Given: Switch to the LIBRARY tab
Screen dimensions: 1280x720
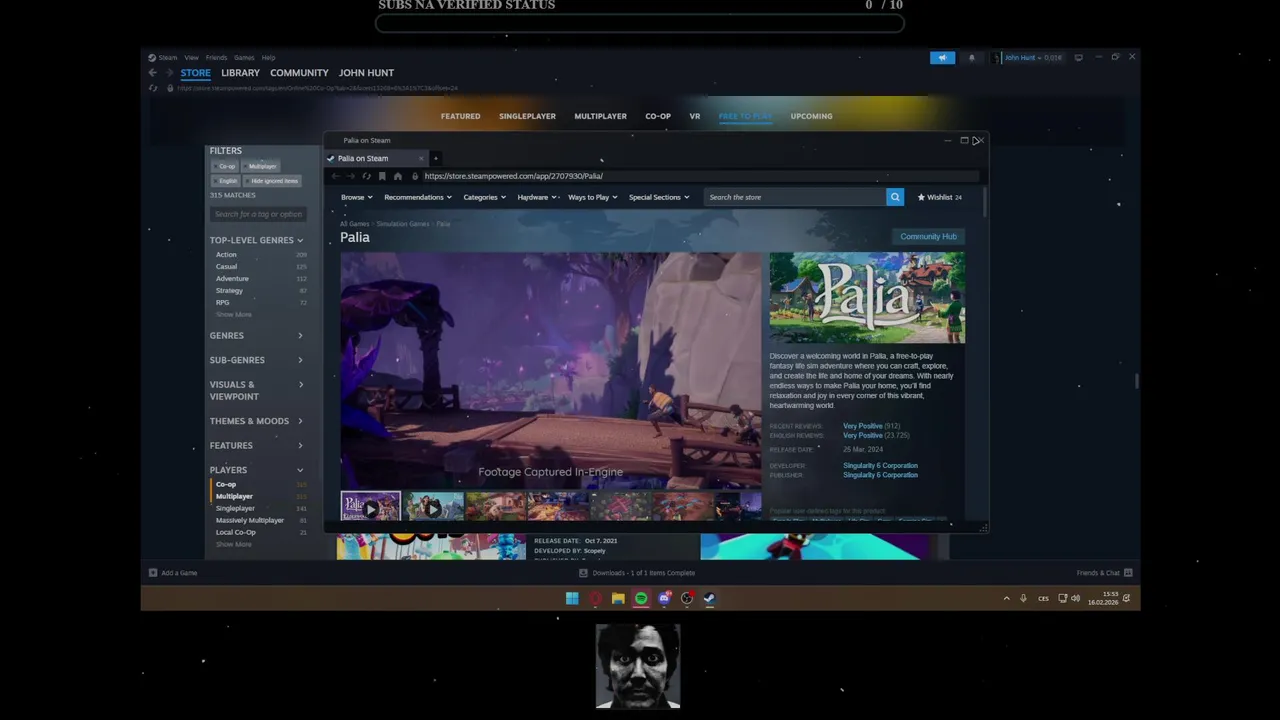Looking at the screenshot, I should pyautogui.click(x=240, y=73).
